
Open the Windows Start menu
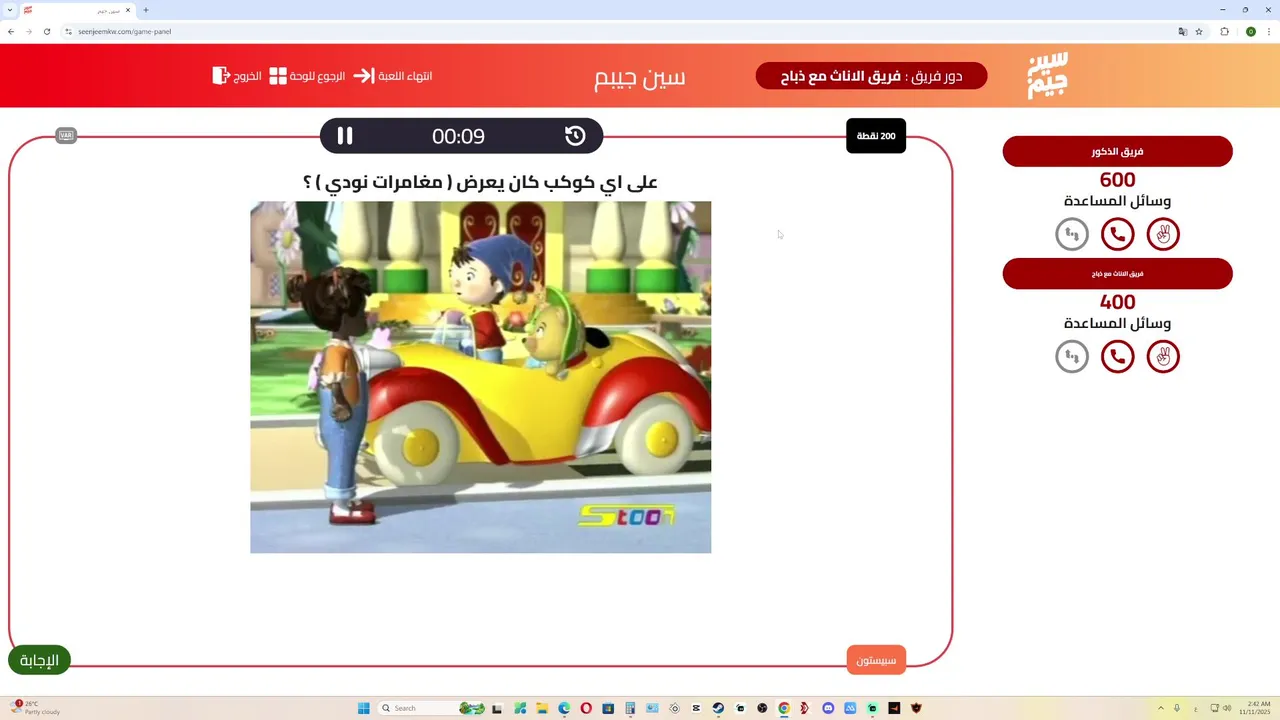coord(364,708)
